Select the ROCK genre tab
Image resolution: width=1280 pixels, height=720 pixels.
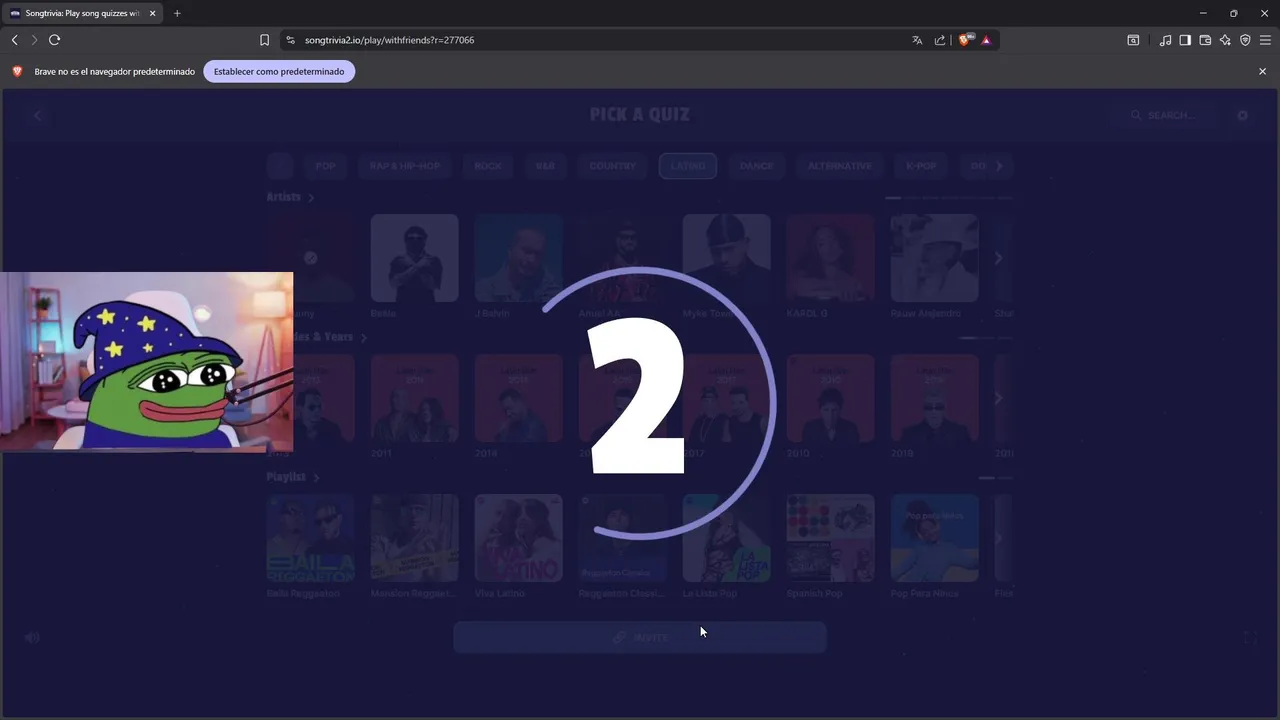click(488, 166)
